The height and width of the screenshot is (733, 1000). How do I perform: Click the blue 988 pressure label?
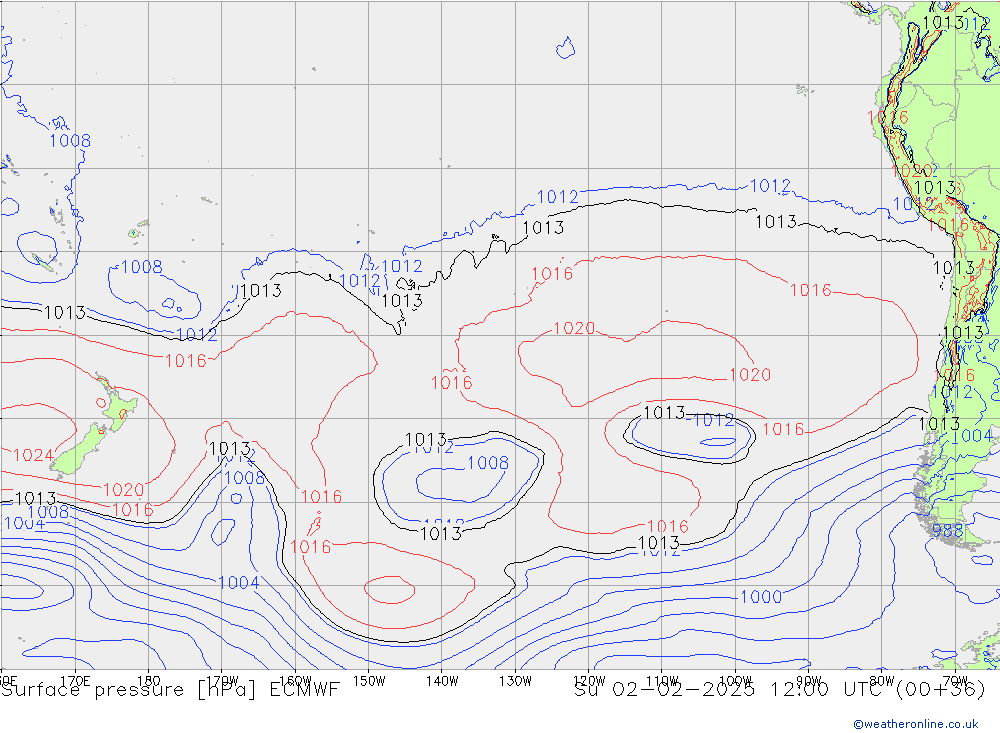[x=947, y=531]
